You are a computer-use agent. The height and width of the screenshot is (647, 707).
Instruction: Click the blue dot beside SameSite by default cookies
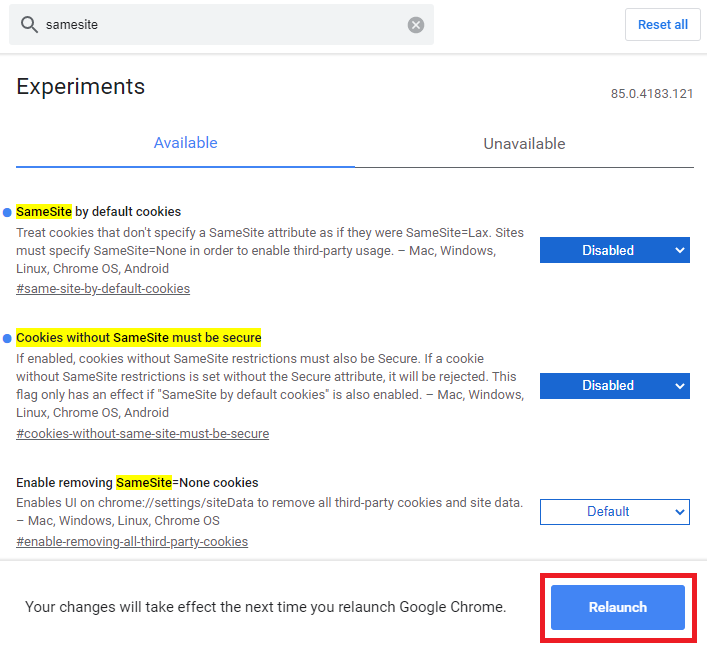coord(7,212)
